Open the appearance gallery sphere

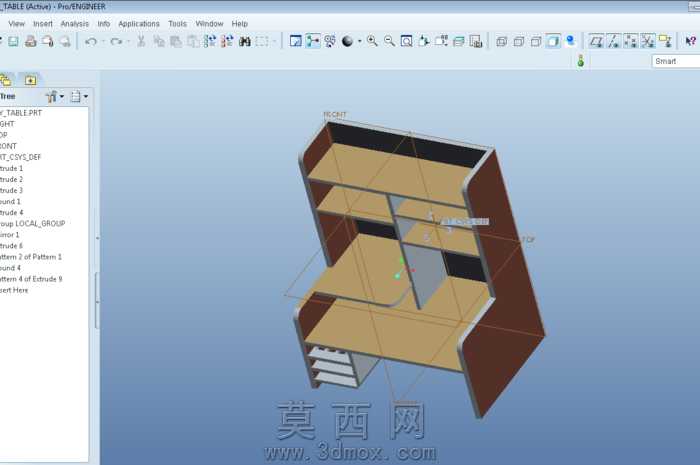(347, 42)
